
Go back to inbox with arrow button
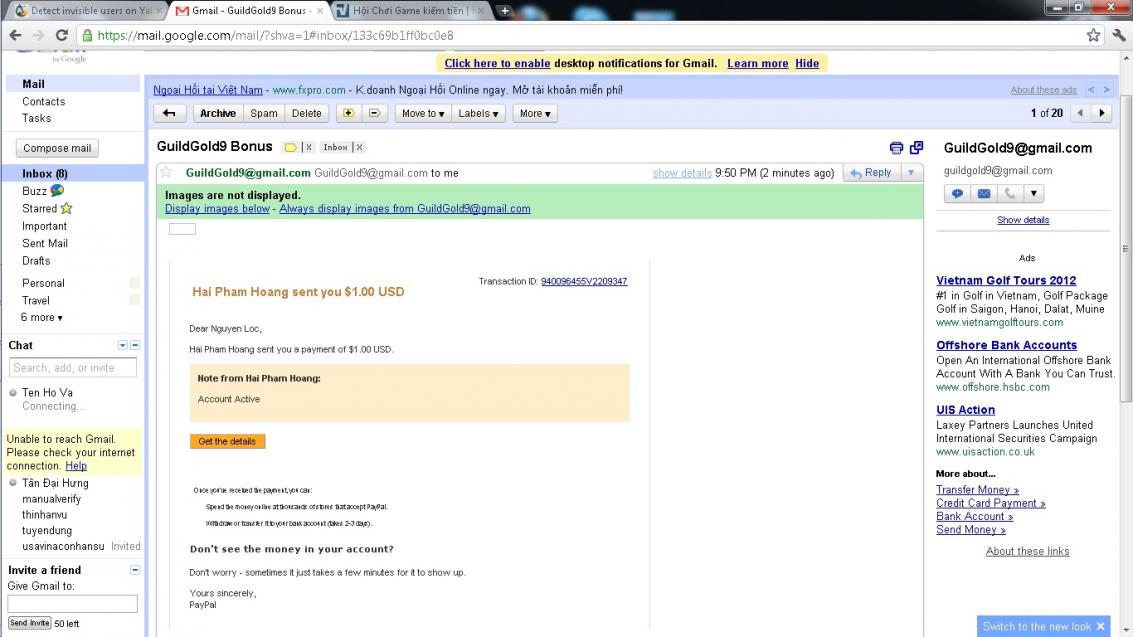click(170, 113)
